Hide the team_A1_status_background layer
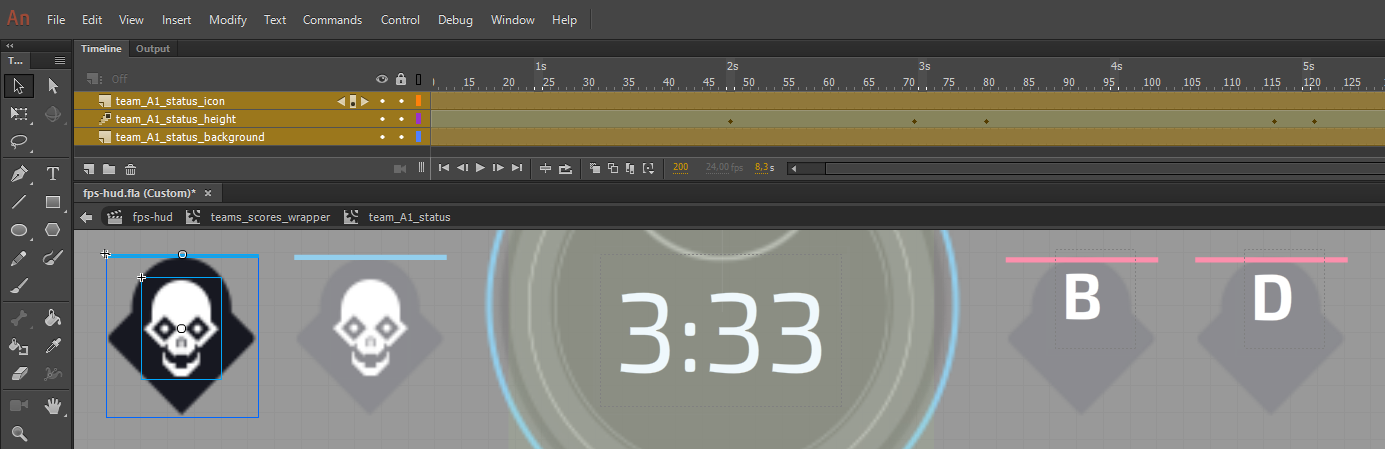Image resolution: width=1385 pixels, height=449 pixels. tap(382, 137)
